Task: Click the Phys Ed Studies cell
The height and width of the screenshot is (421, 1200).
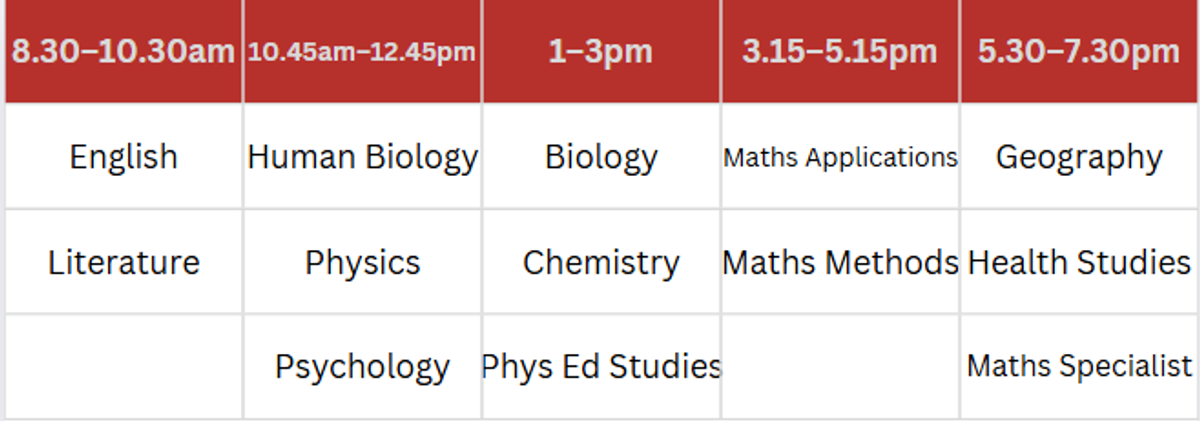Action: point(601,367)
